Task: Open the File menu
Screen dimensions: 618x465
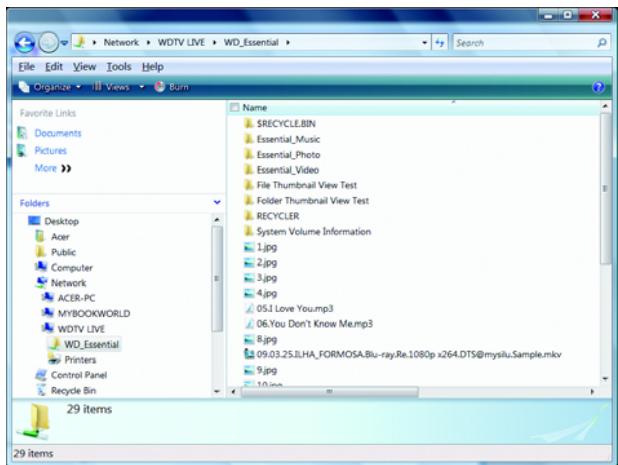Action: [26, 67]
